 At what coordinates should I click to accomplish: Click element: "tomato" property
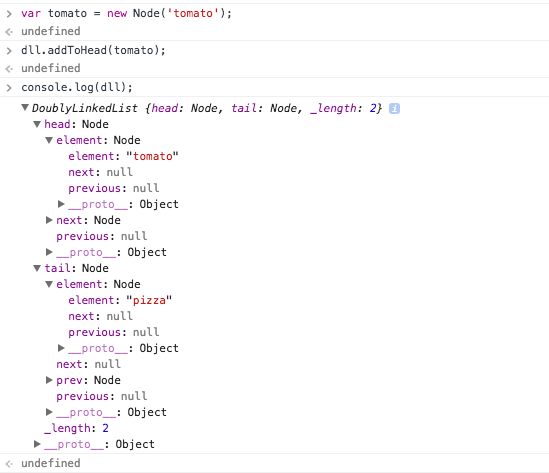pos(123,156)
